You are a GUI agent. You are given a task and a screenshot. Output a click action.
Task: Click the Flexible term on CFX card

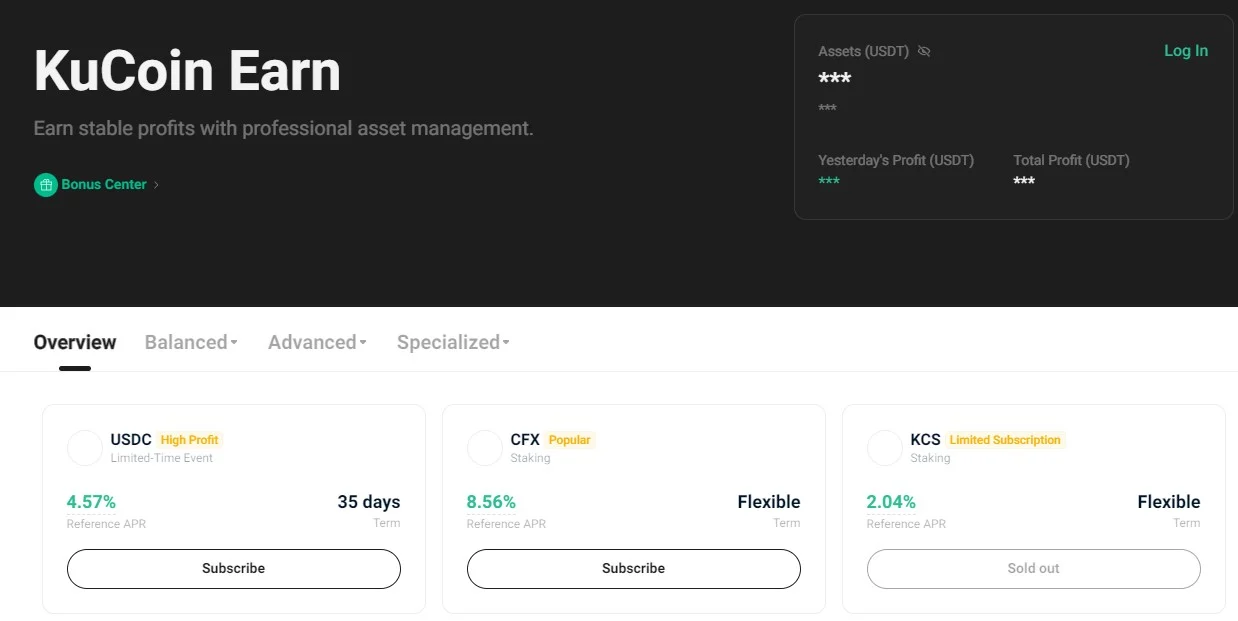pos(769,502)
